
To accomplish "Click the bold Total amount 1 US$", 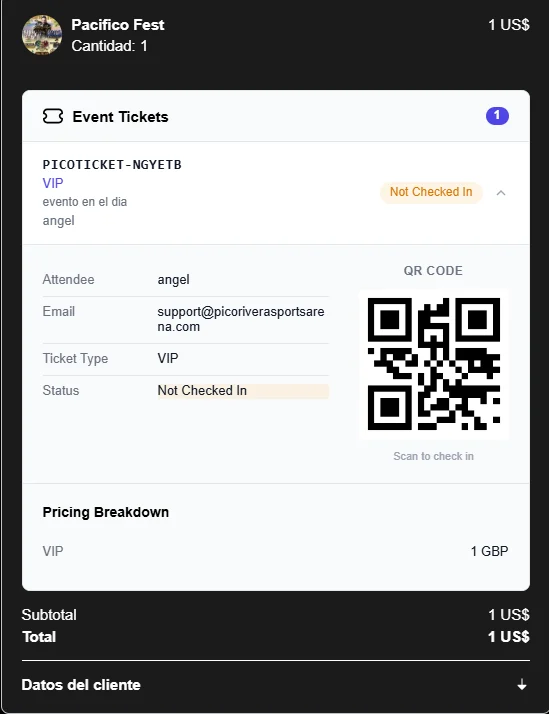I will 508,637.
